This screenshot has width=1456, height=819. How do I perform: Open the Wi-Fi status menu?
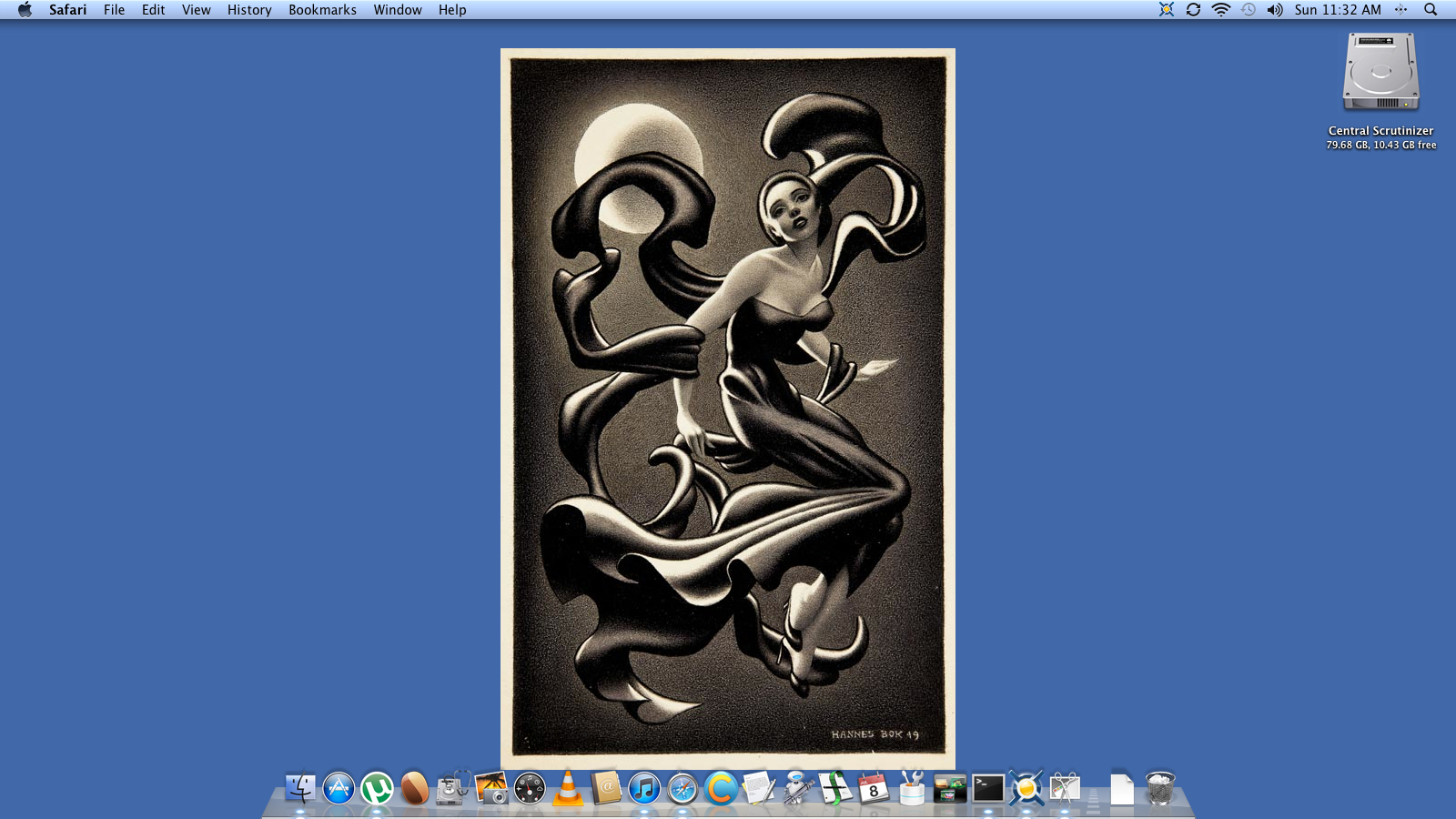(x=1221, y=10)
